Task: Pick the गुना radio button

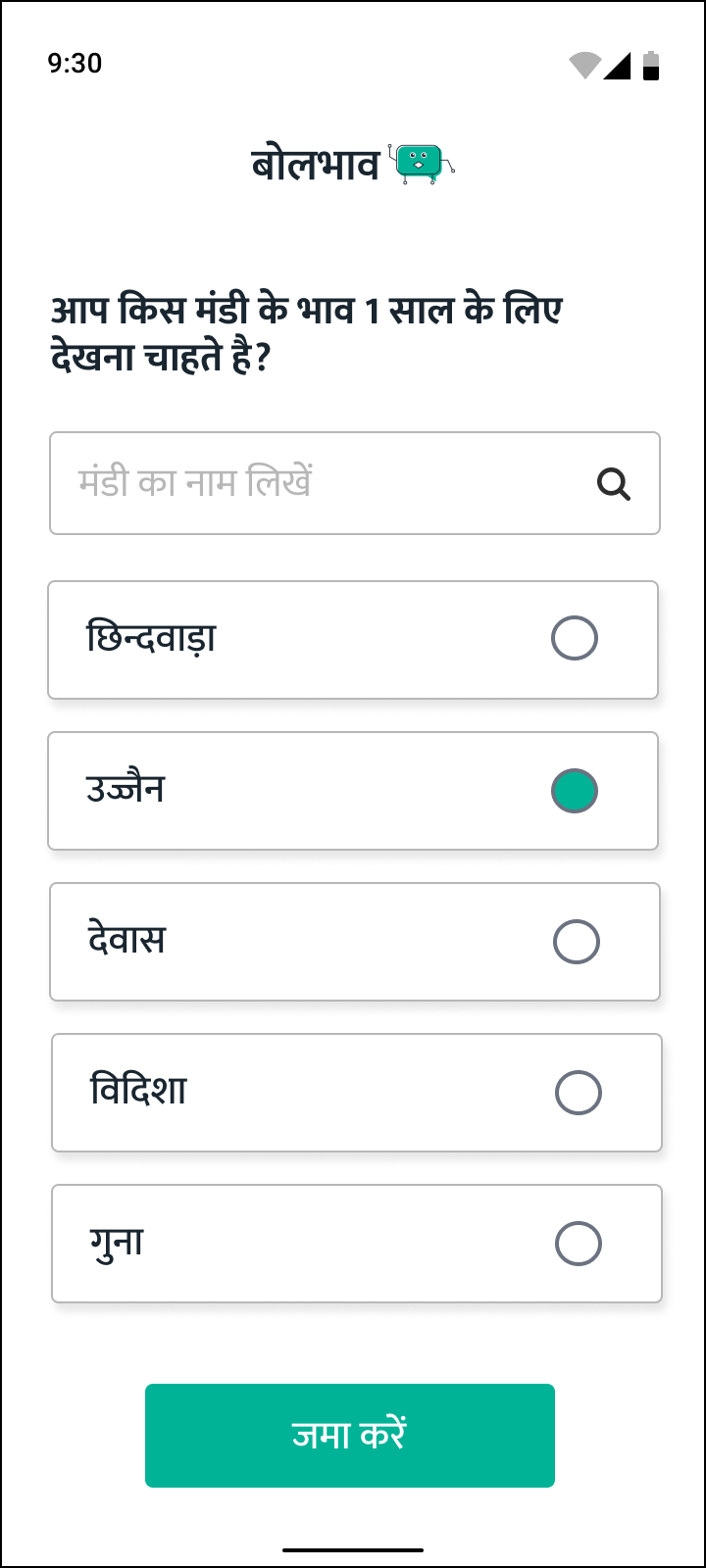Action: coord(579,1244)
